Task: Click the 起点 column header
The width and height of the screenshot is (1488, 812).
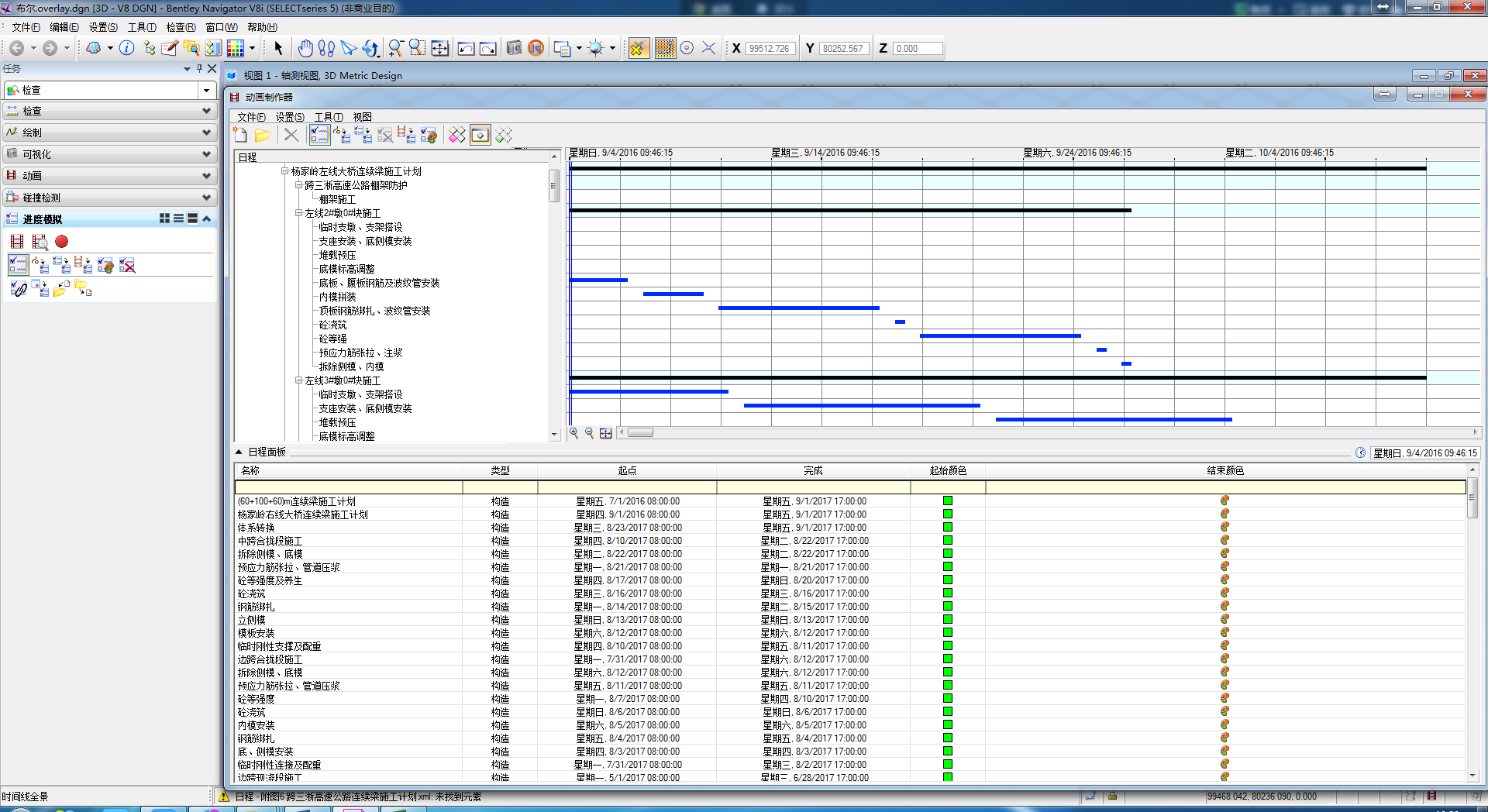Action: [x=627, y=470]
